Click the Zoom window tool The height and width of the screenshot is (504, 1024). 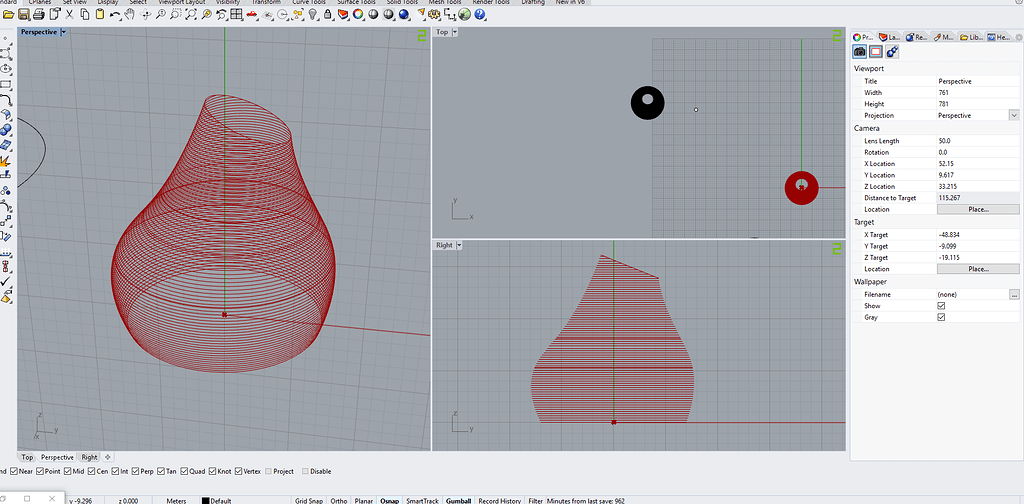point(175,14)
